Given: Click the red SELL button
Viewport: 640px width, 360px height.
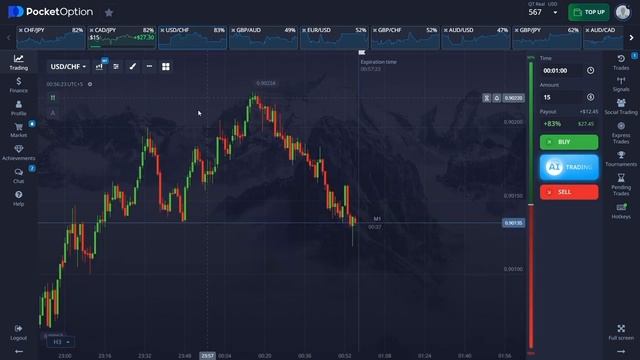Looking at the screenshot, I should (x=569, y=192).
